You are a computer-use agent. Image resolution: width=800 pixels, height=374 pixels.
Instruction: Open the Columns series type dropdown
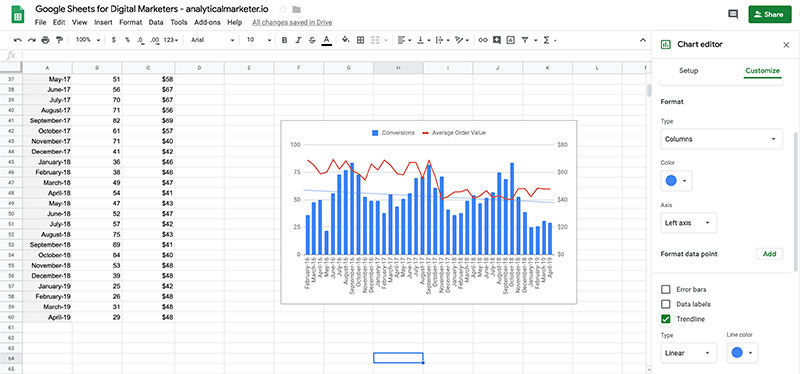(x=721, y=139)
